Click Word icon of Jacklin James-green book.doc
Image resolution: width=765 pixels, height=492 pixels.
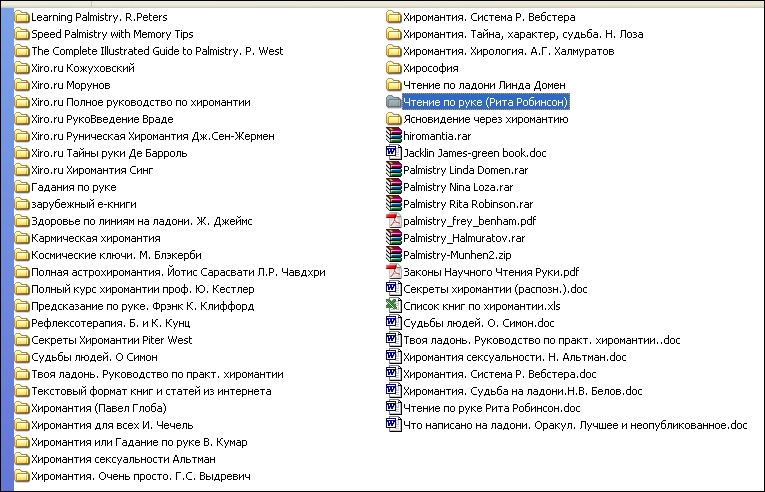pos(393,152)
